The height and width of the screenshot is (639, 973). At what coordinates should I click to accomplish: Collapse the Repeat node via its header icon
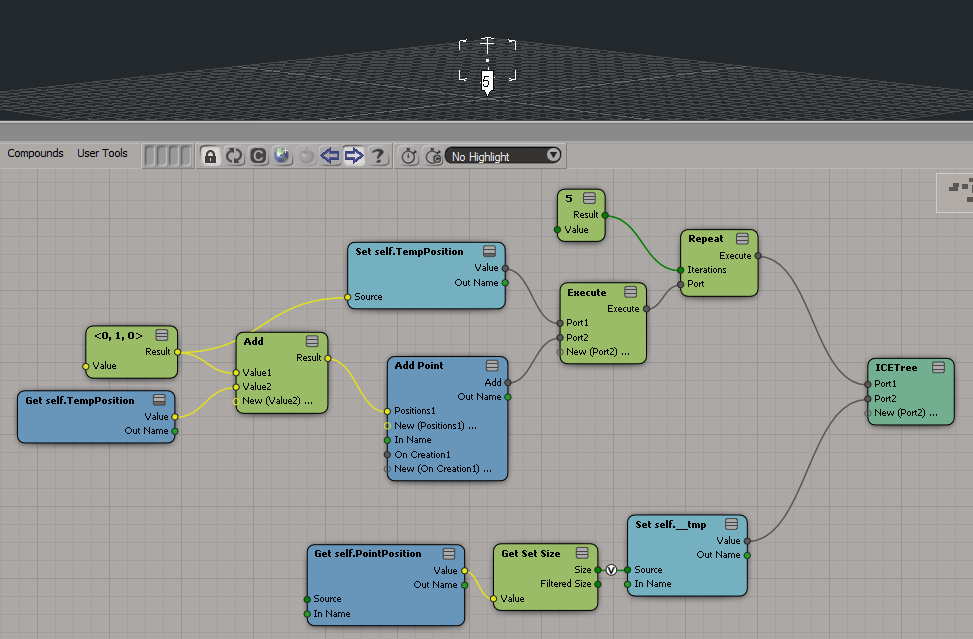point(742,239)
